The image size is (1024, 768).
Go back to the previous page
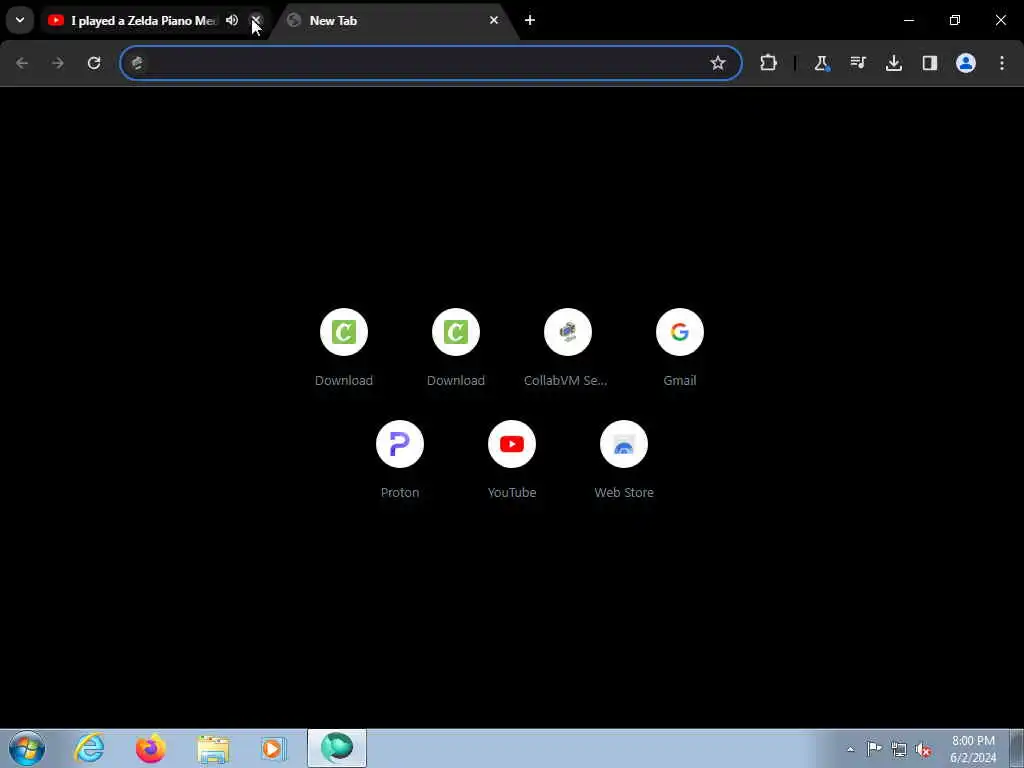(x=22, y=63)
